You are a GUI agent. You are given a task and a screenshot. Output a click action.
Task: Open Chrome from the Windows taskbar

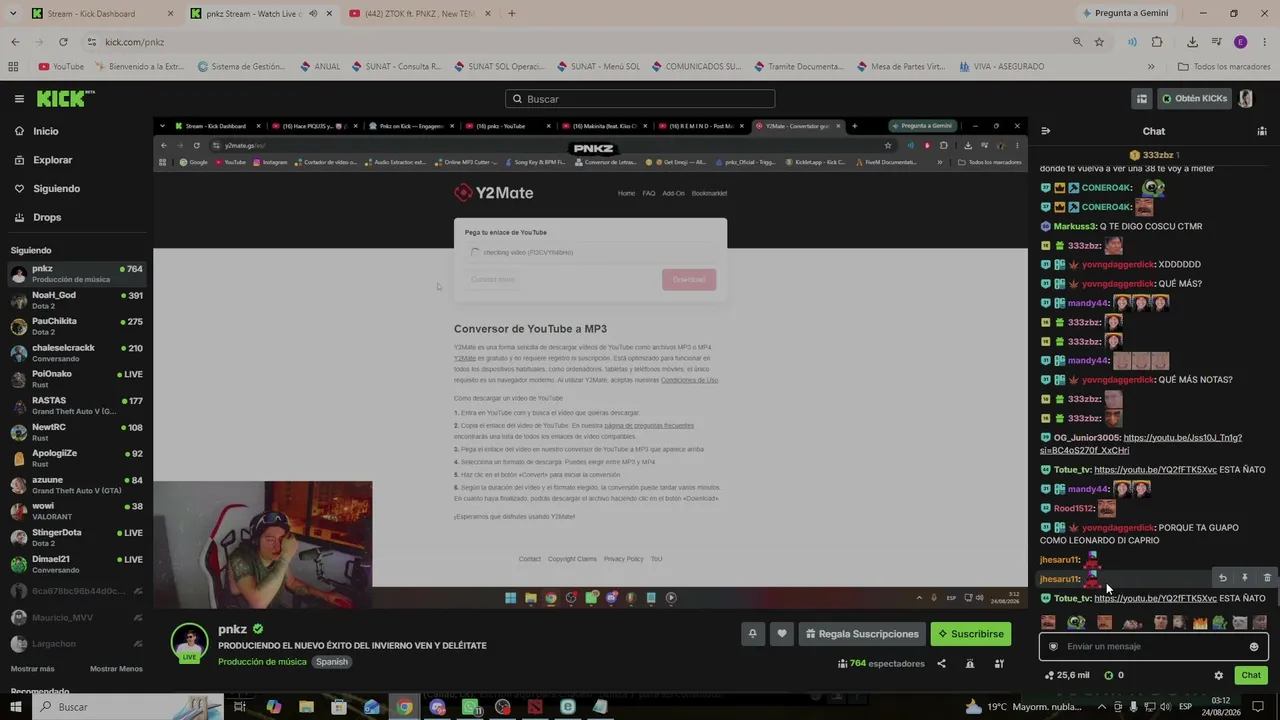(404, 707)
